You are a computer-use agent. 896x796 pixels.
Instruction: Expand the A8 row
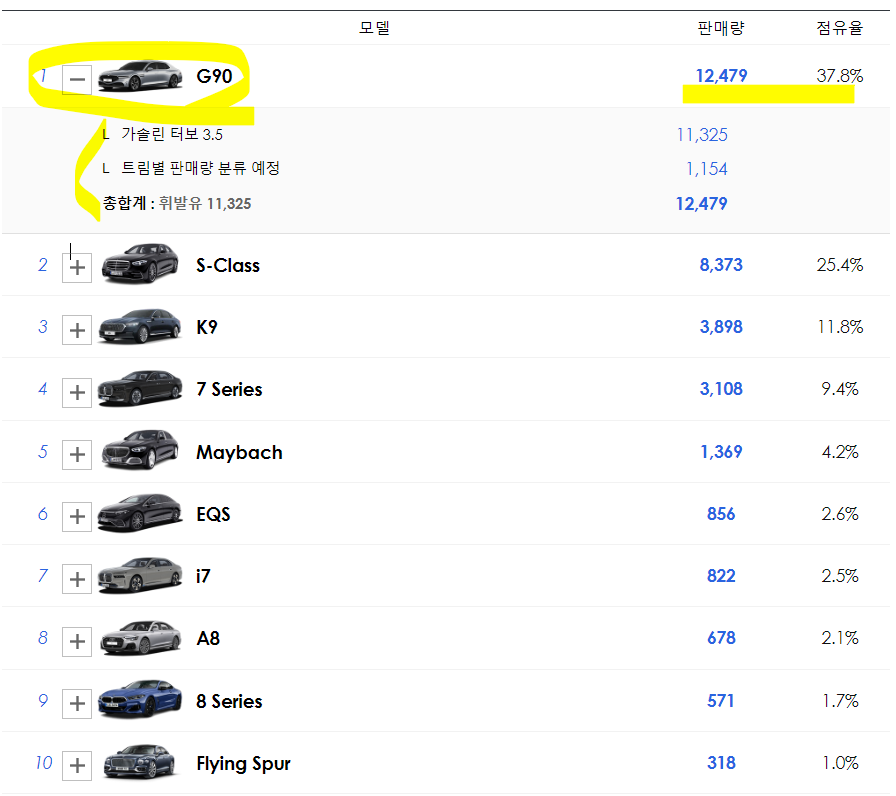pos(77,641)
